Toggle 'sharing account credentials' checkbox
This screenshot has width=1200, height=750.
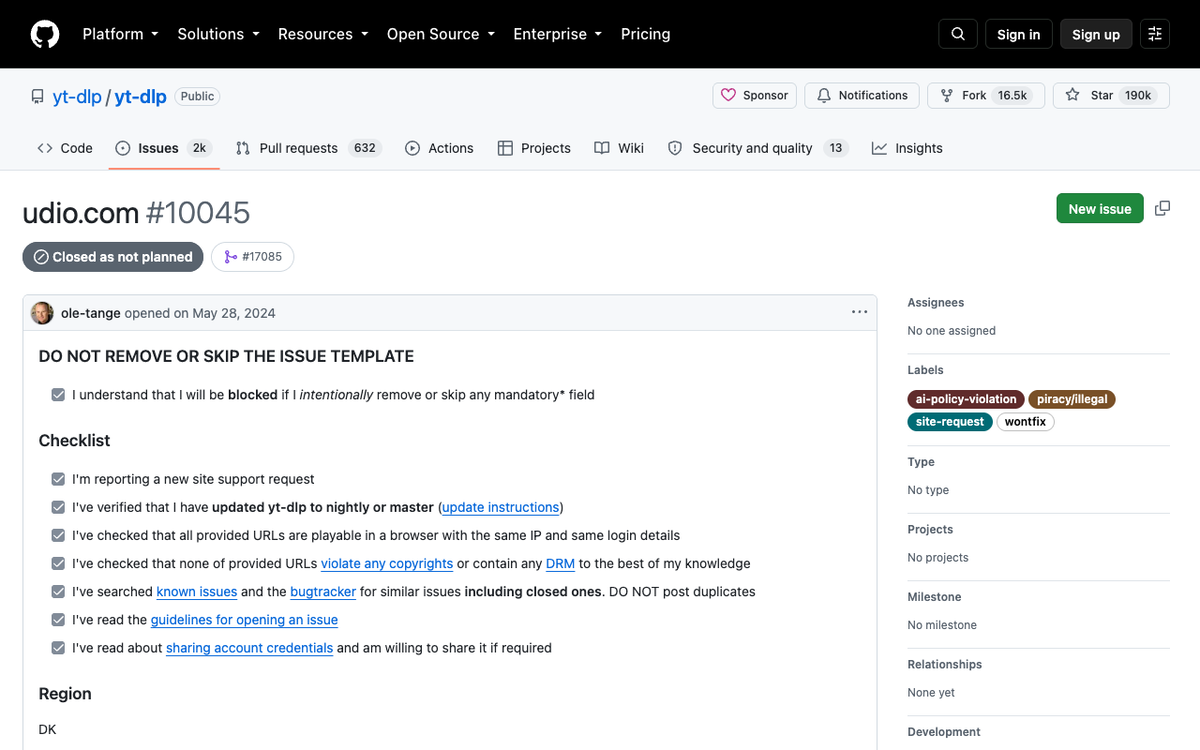(x=58, y=648)
